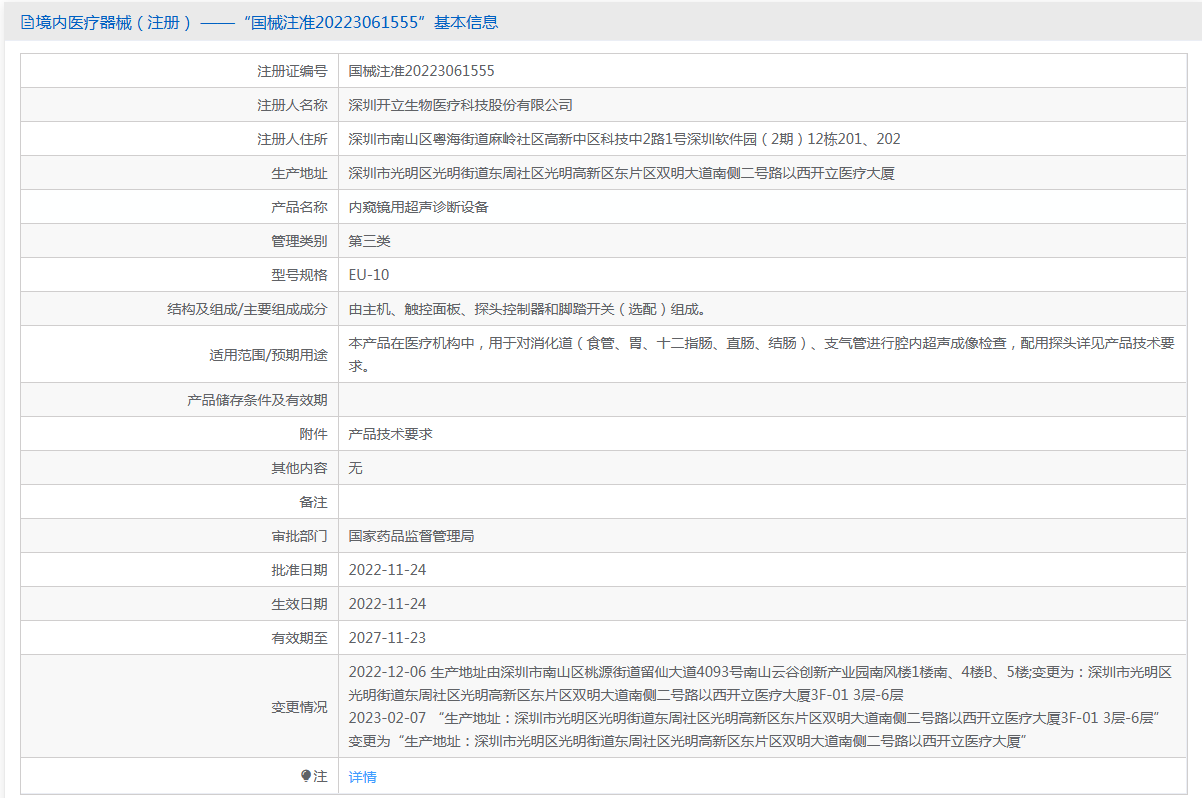Screen dimensions: 1202x798
Task: Click approval department 国家药品监督管理局
Action: coord(411,536)
